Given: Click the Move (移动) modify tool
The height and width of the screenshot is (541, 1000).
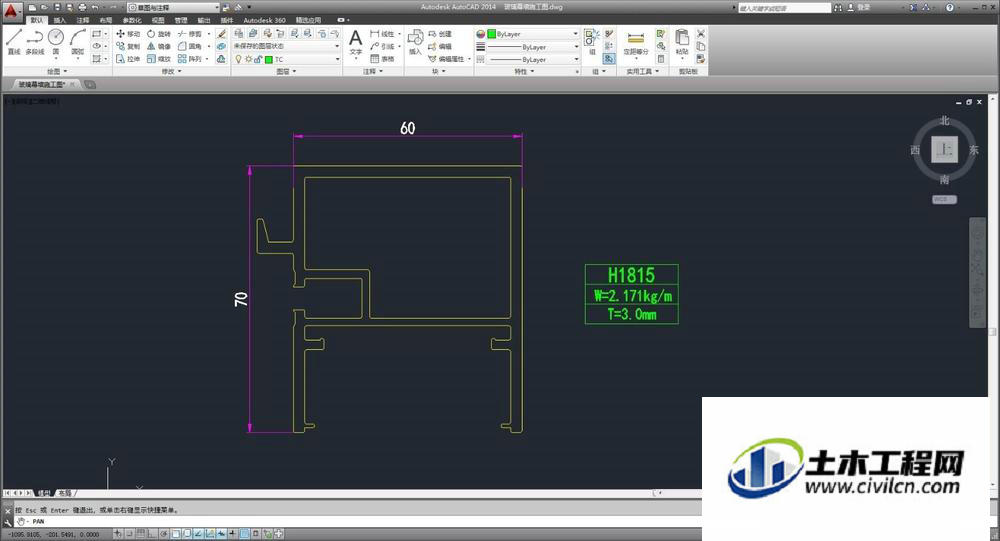Looking at the screenshot, I should click(x=128, y=34).
